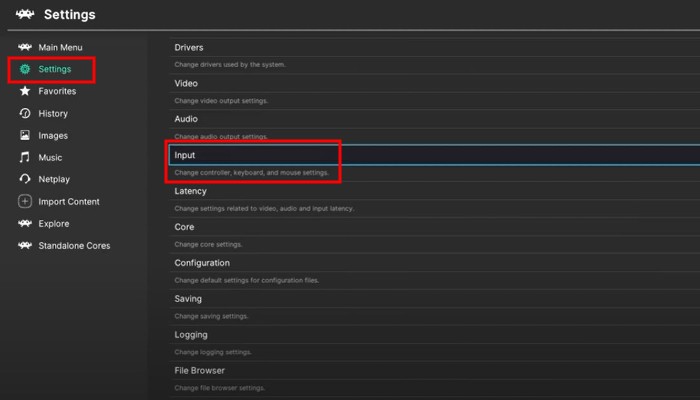700x400 pixels.
Task: Open Explore in the sidebar
Action: click(54, 224)
